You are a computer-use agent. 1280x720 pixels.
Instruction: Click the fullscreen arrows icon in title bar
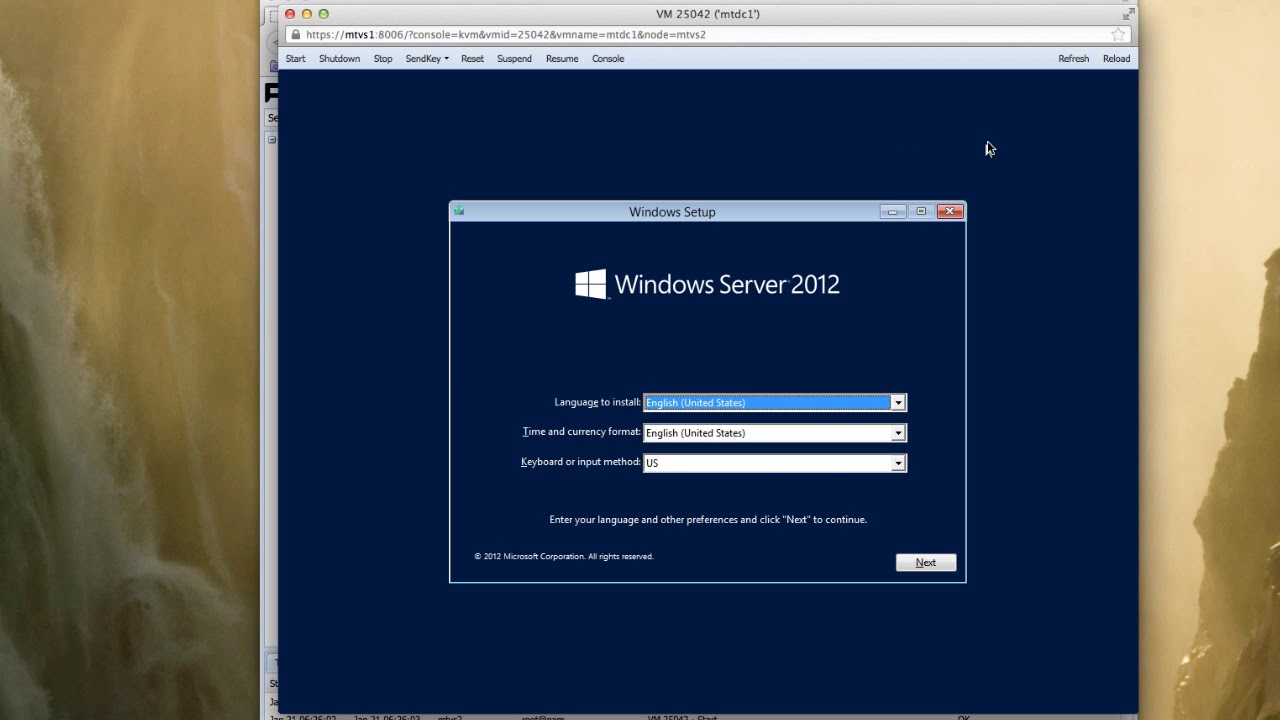[1128, 14]
